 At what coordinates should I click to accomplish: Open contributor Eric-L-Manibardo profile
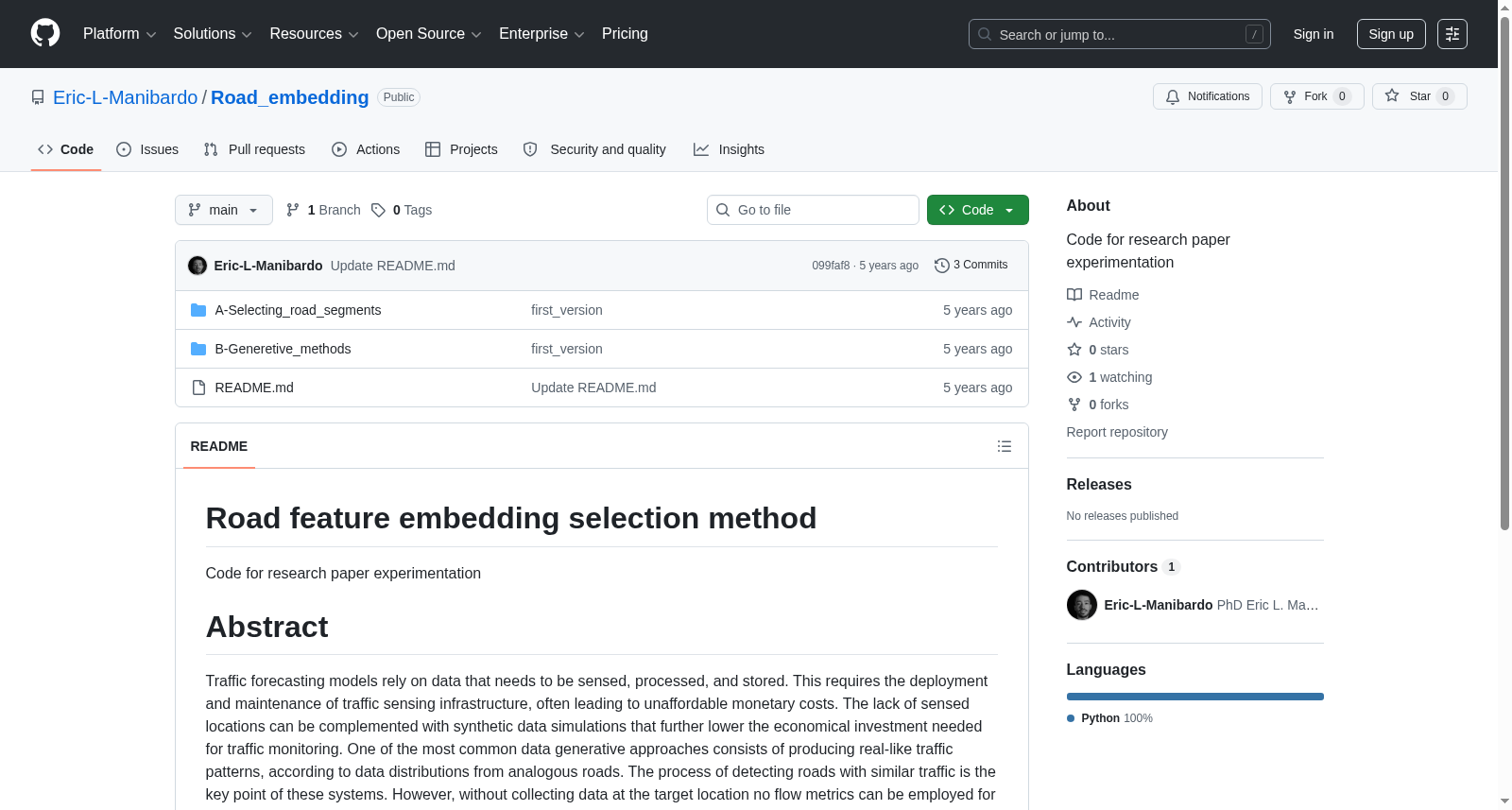(x=1159, y=605)
